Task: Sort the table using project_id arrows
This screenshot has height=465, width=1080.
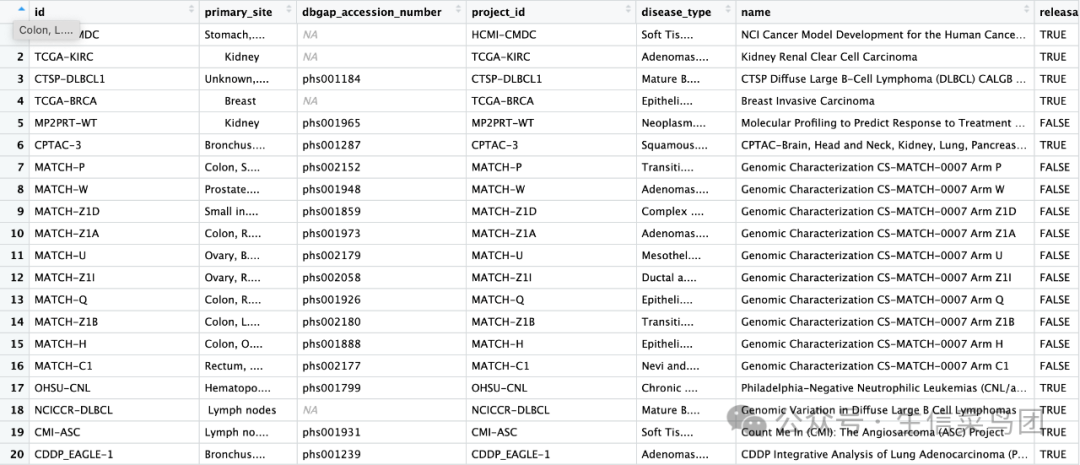Action: pos(629,11)
